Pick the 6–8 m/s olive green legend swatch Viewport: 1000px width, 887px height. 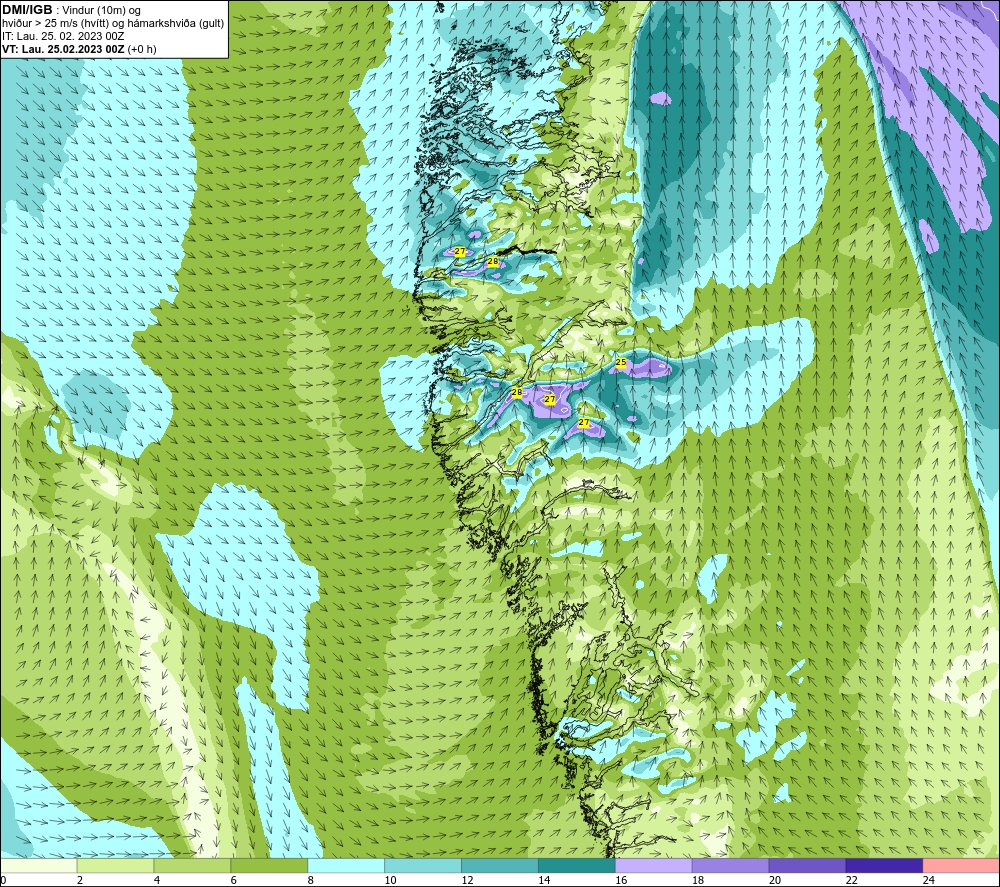[269, 866]
